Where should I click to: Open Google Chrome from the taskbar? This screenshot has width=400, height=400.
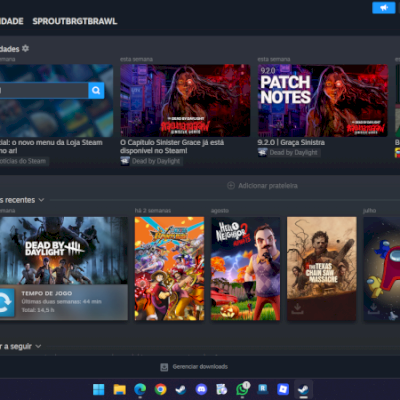(x=160, y=389)
